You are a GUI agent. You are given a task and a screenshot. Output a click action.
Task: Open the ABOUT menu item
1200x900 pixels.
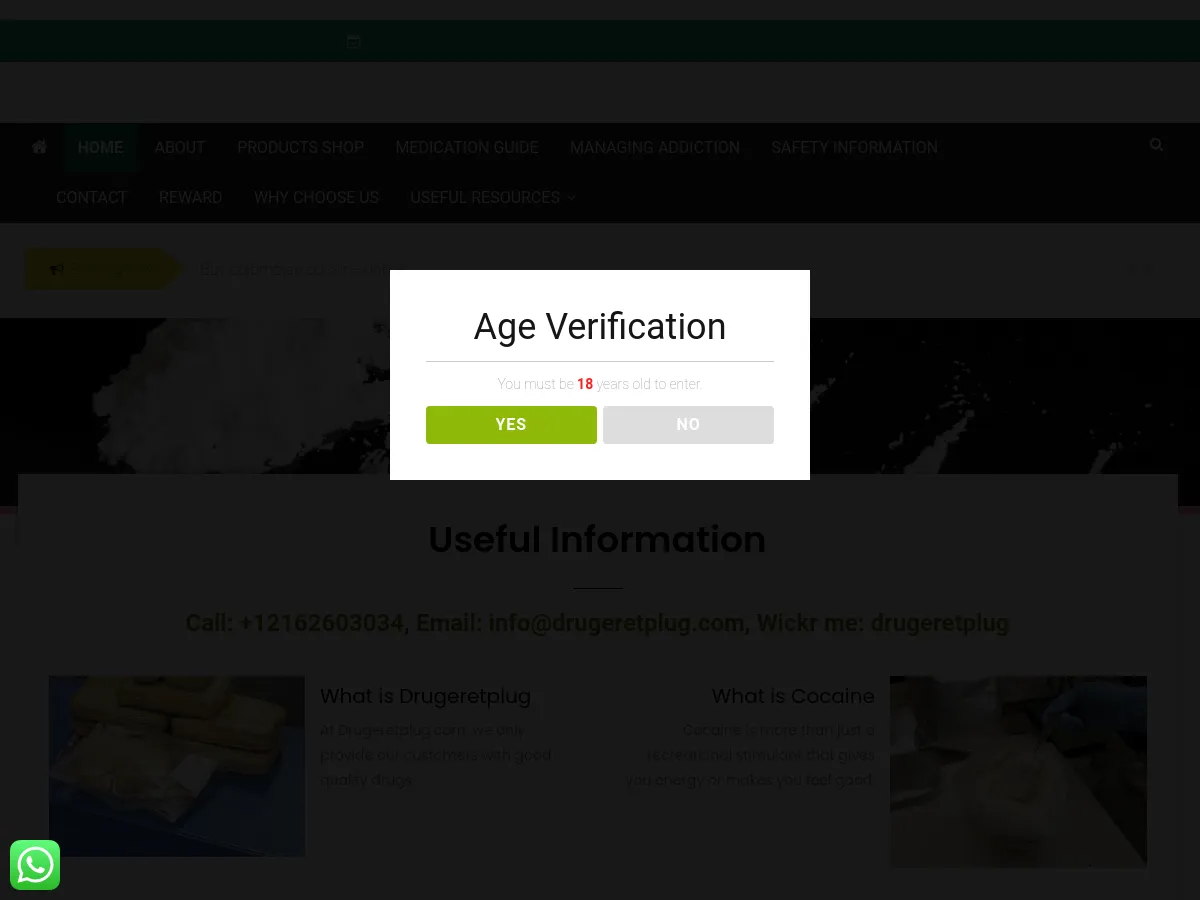tap(180, 148)
